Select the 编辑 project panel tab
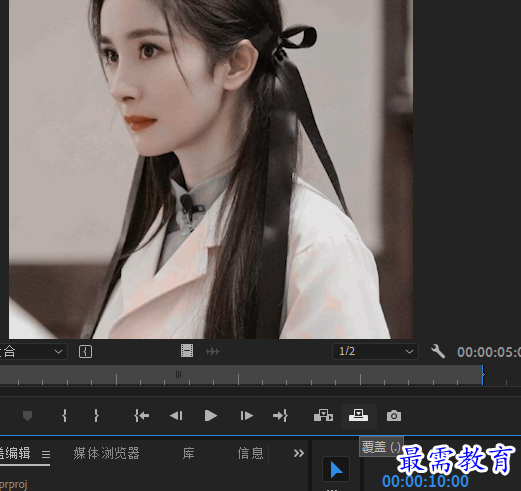The height and width of the screenshot is (491, 521). click(15, 453)
